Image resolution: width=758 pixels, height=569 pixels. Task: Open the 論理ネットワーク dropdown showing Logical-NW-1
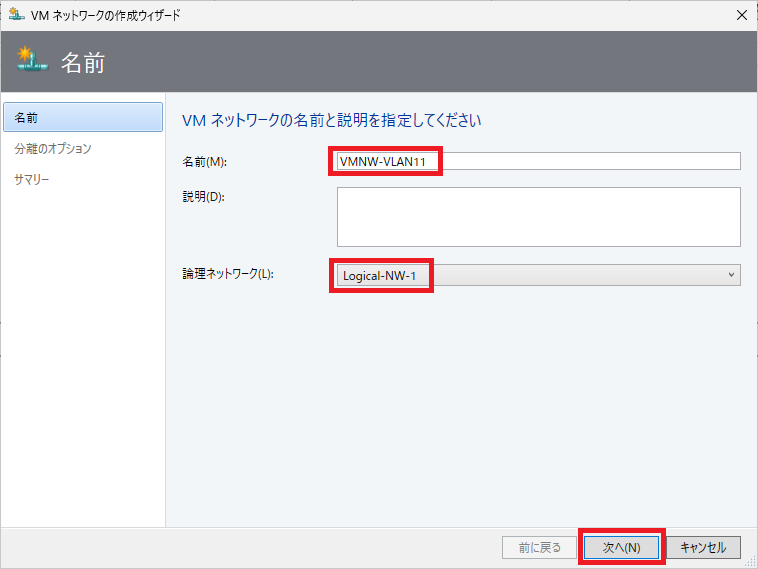(539, 275)
